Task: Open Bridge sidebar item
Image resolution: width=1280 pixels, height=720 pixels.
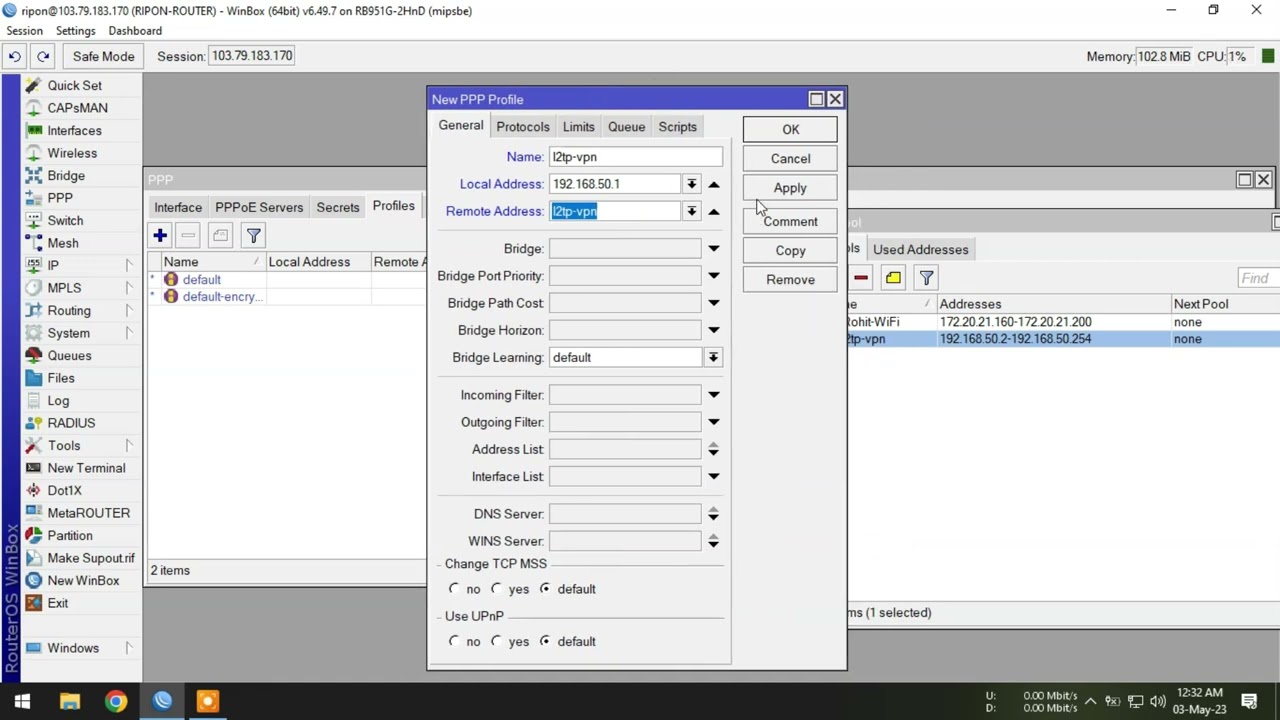Action: coord(66,175)
